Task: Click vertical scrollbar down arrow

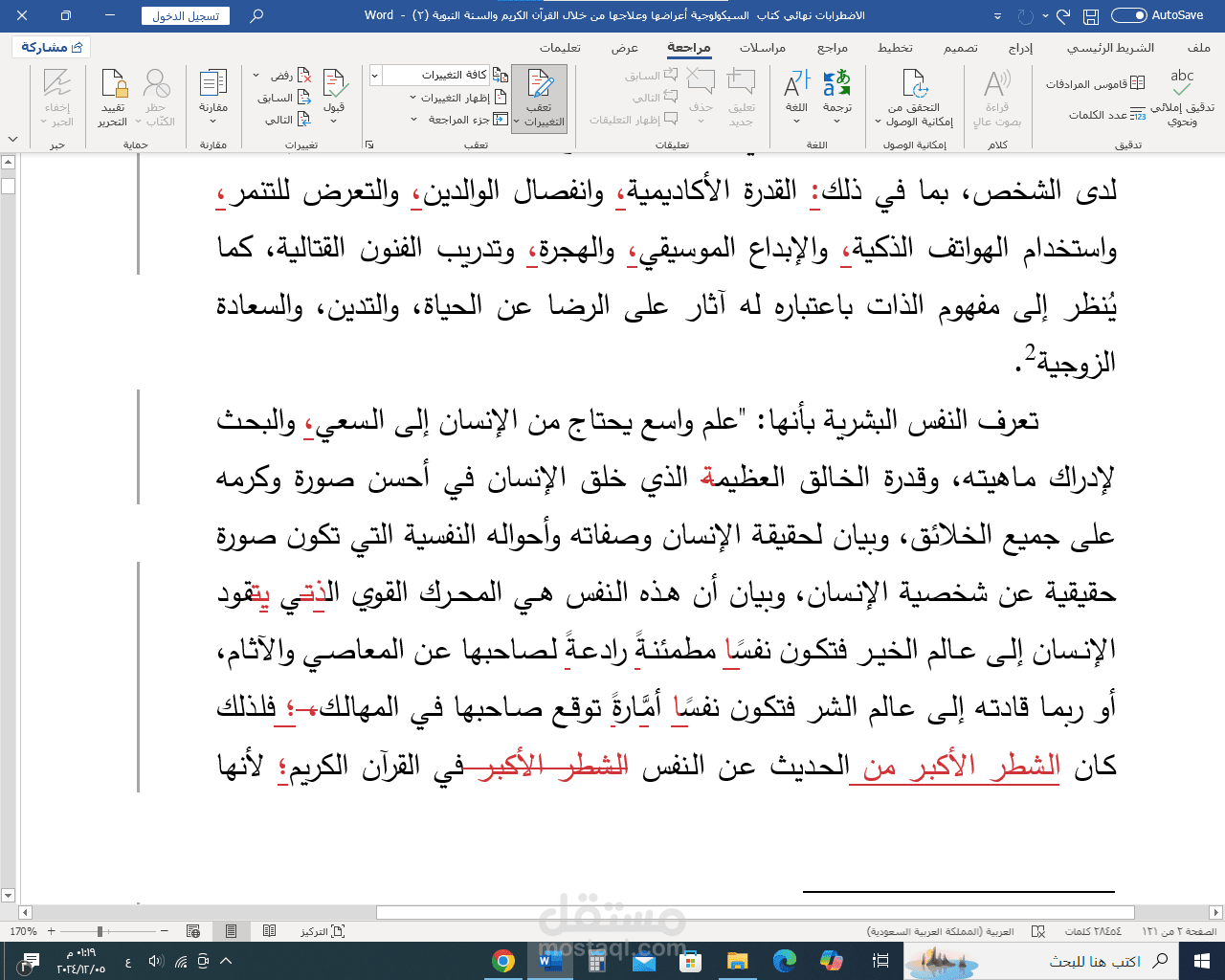Action: click(8, 896)
